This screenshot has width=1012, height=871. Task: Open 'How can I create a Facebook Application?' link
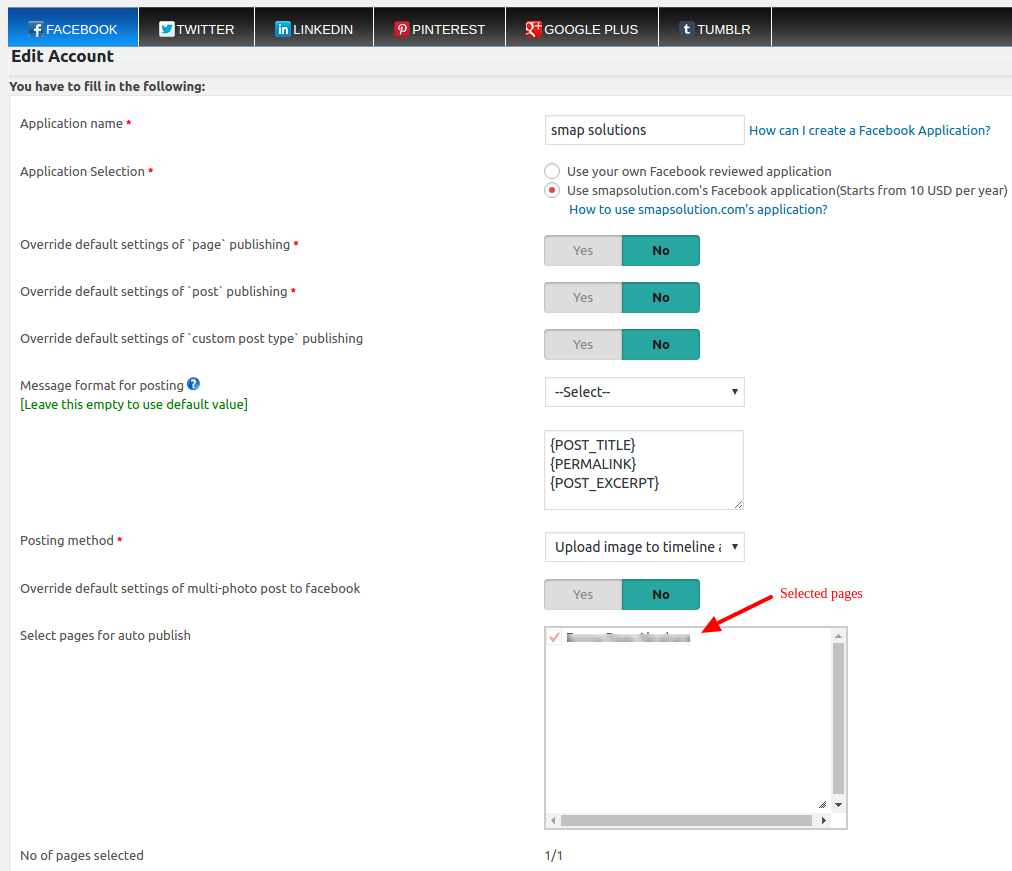(x=869, y=130)
